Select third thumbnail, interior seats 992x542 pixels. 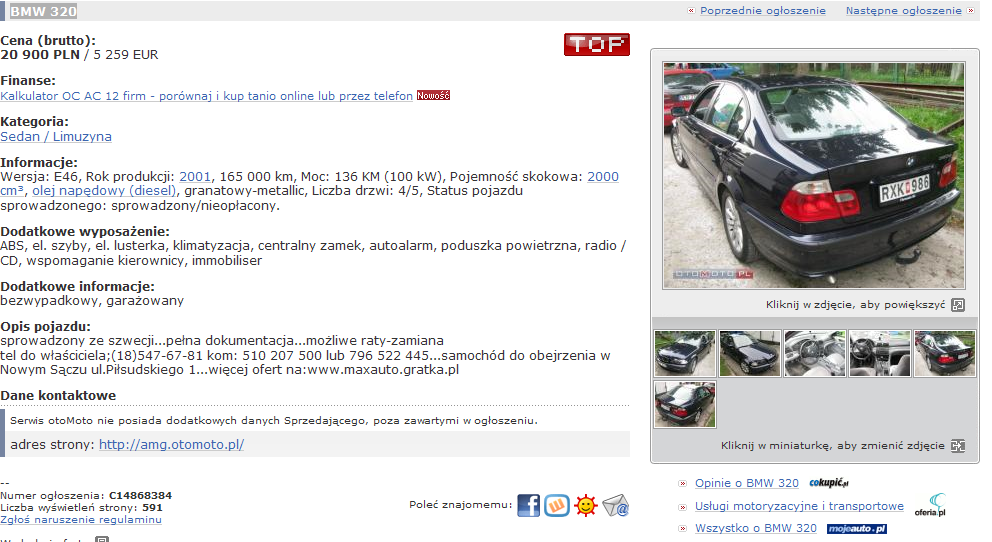815,354
